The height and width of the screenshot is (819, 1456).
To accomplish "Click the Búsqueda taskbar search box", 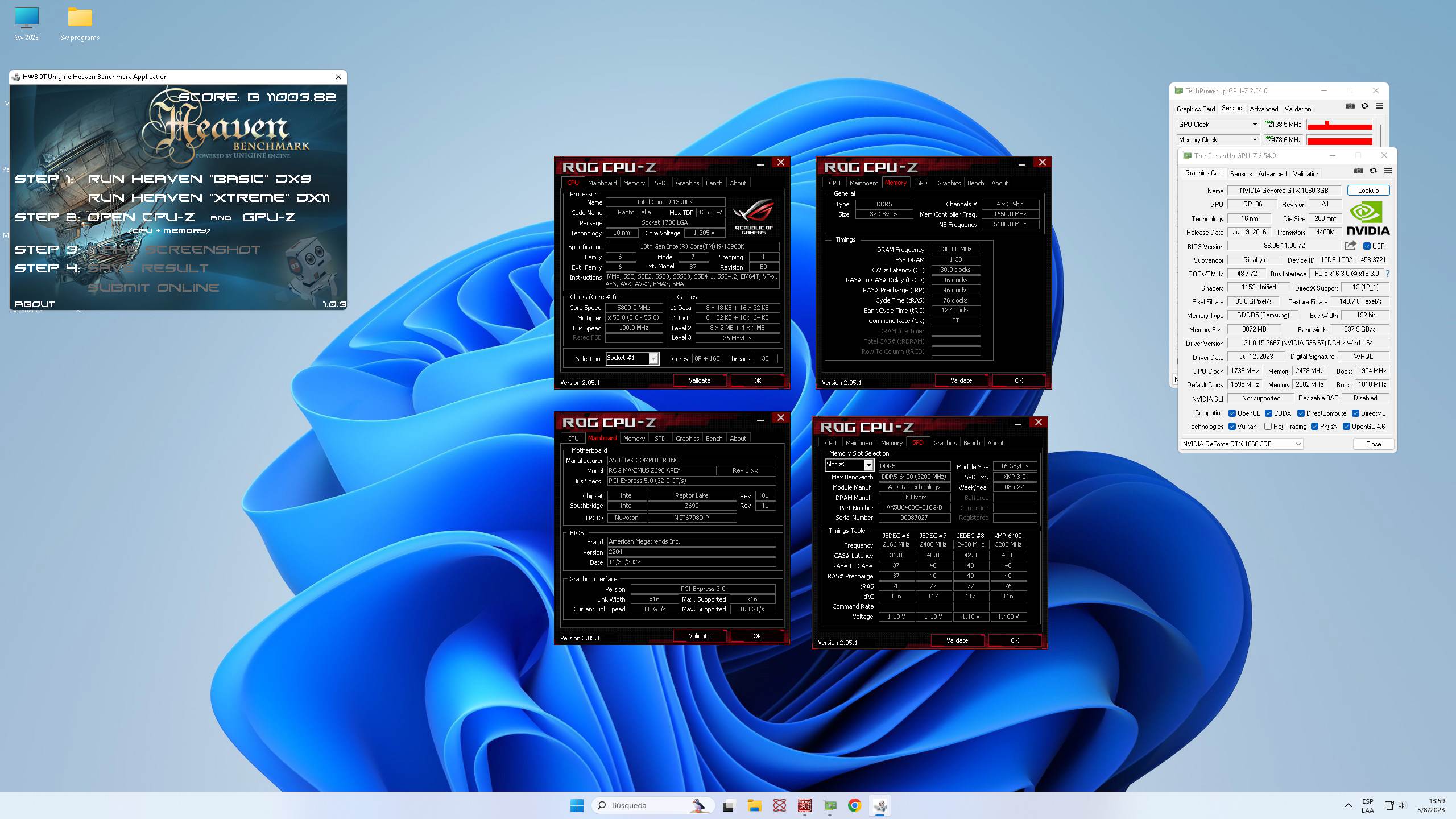I will click(652, 805).
